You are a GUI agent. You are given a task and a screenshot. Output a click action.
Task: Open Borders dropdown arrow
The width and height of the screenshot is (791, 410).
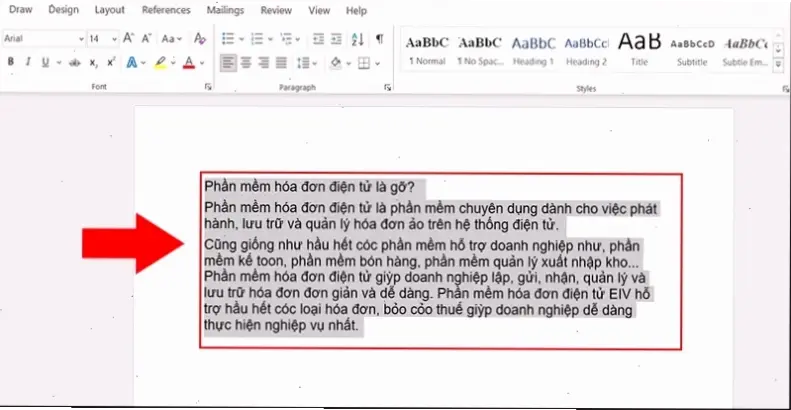click(377, 63)
